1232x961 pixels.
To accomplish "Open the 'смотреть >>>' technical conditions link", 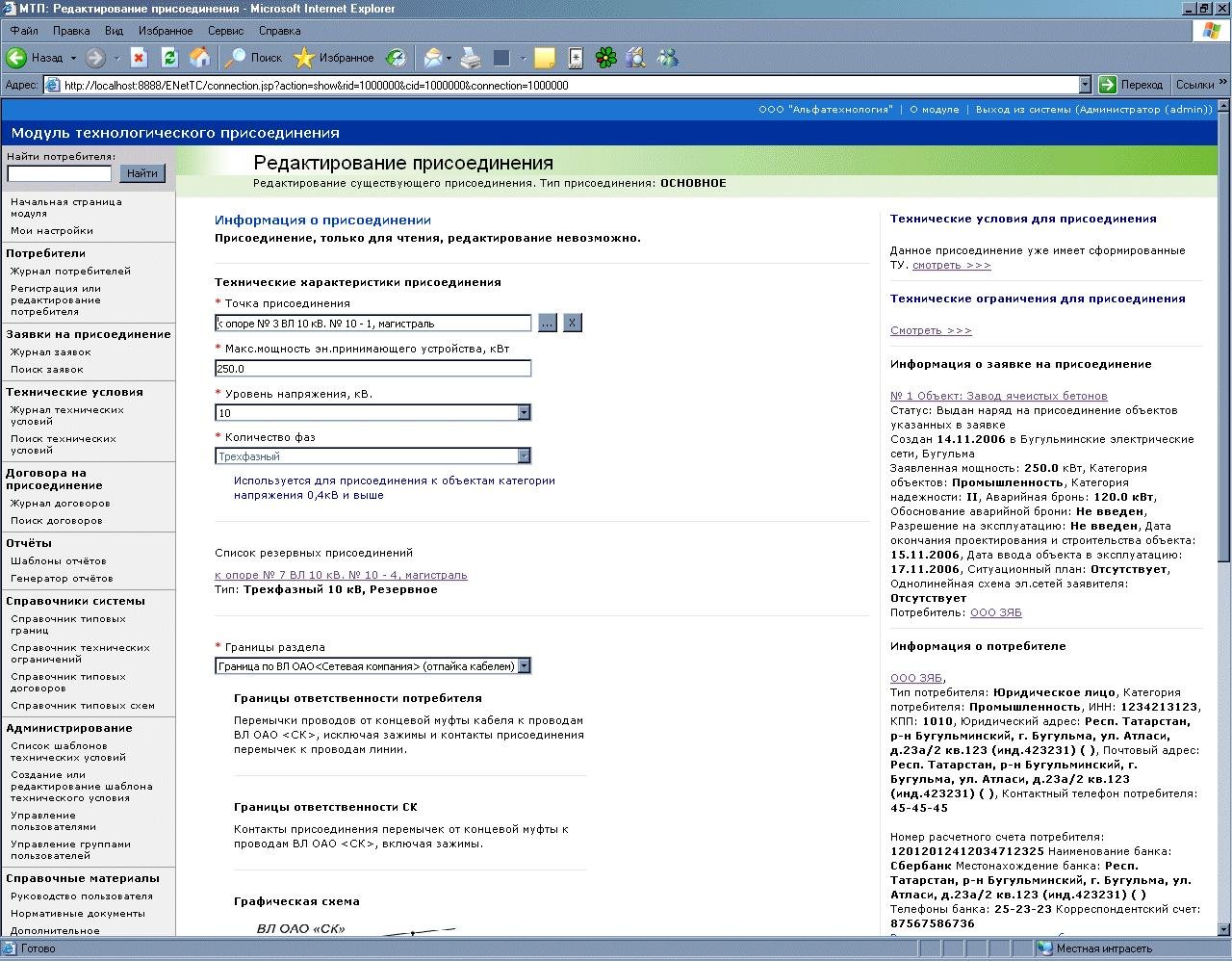I will tap(951, 265).
